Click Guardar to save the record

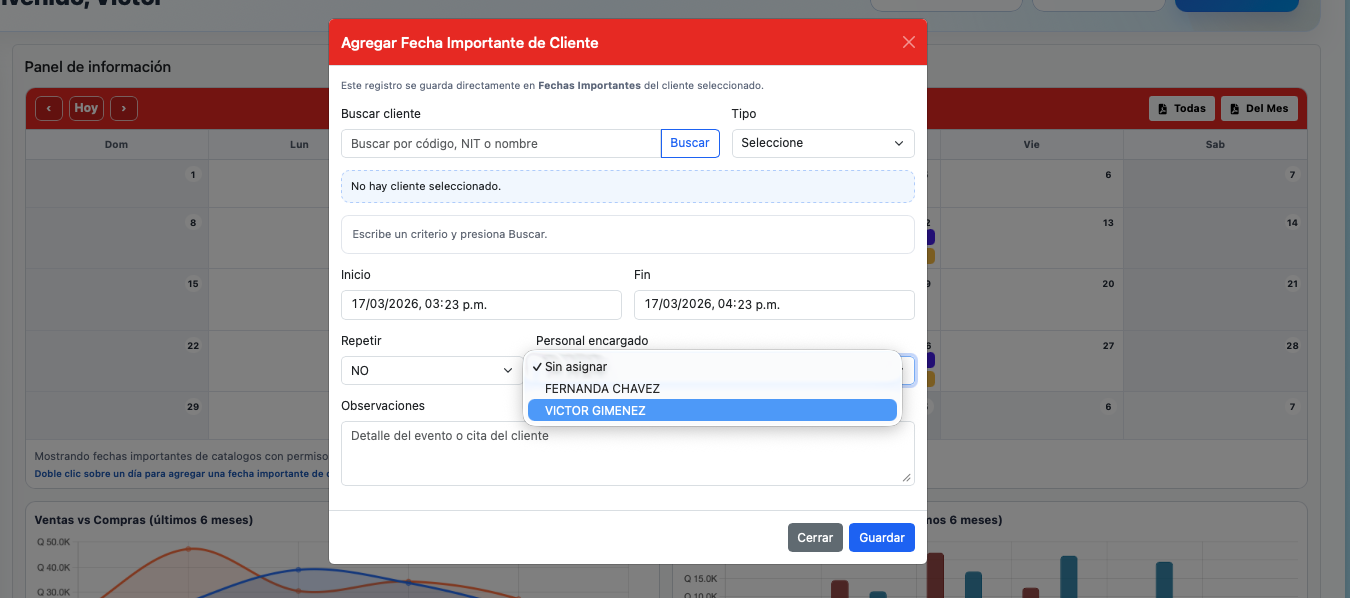point(881,537)
